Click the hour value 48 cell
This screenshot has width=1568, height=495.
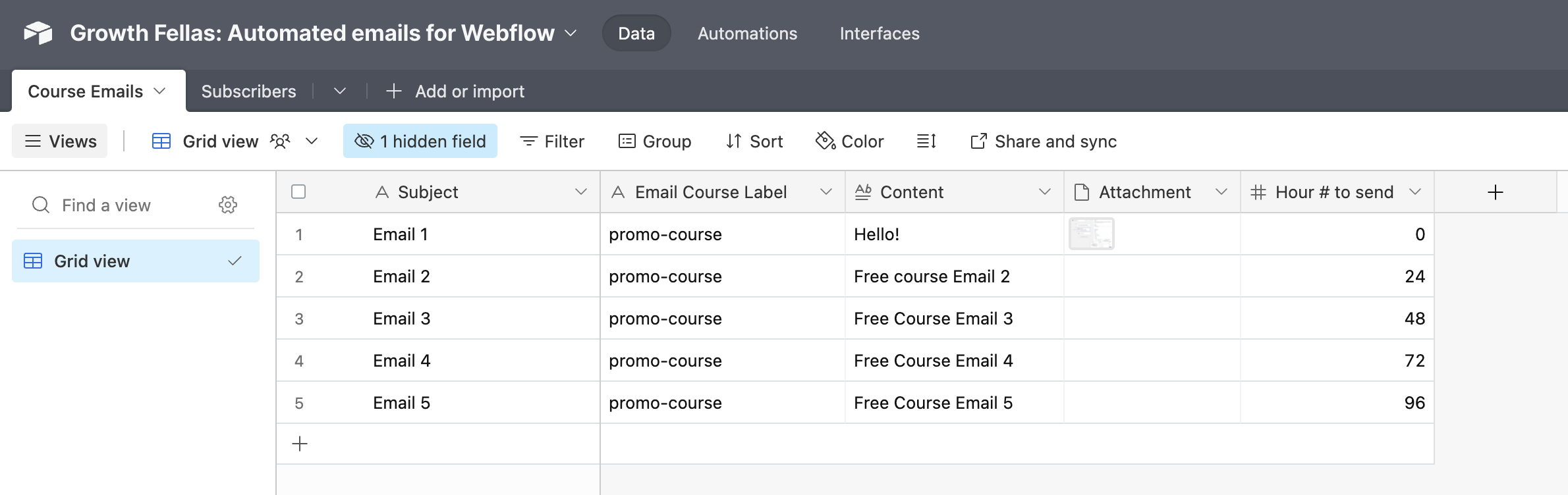[x=1337, y=319]
